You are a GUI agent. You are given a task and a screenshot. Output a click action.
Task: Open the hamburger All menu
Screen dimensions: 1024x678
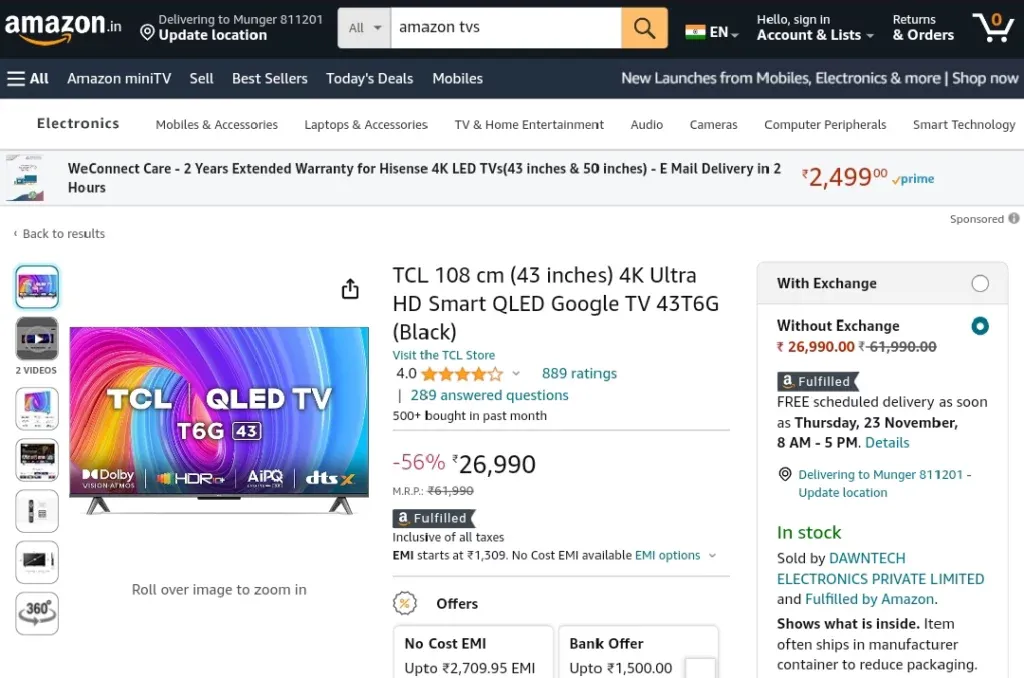click(x=28, y=78)
